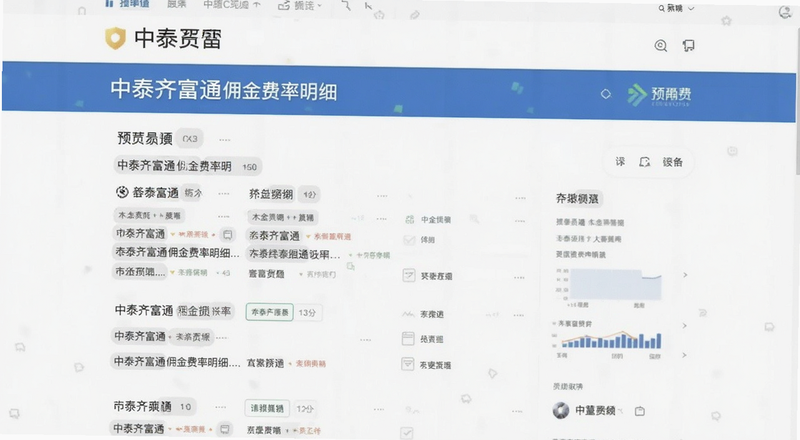Image resolution: width=800 pixels, height=440 pixels.
Task: Click the round avatar icon beside the account name
Action: [x=561, y=410]
